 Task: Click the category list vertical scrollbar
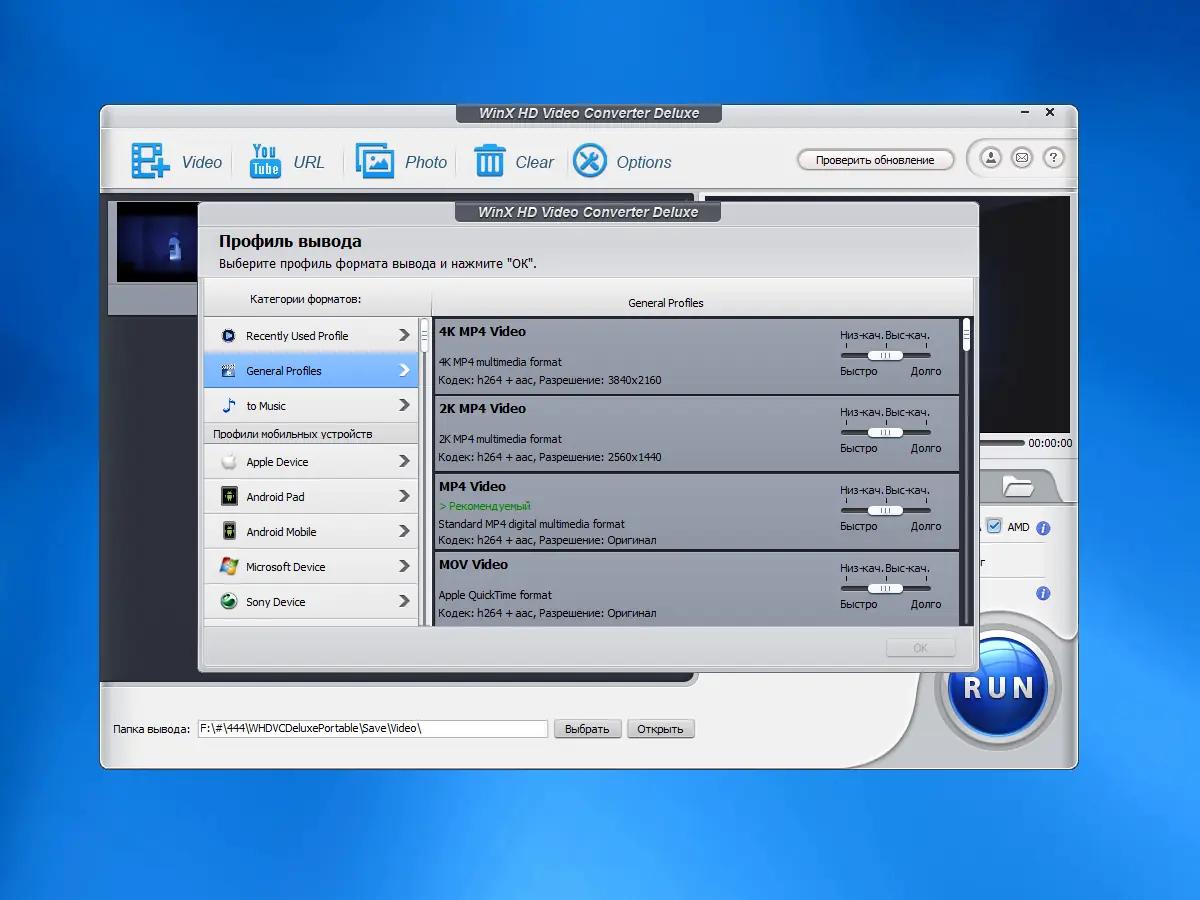click(425, 470)
